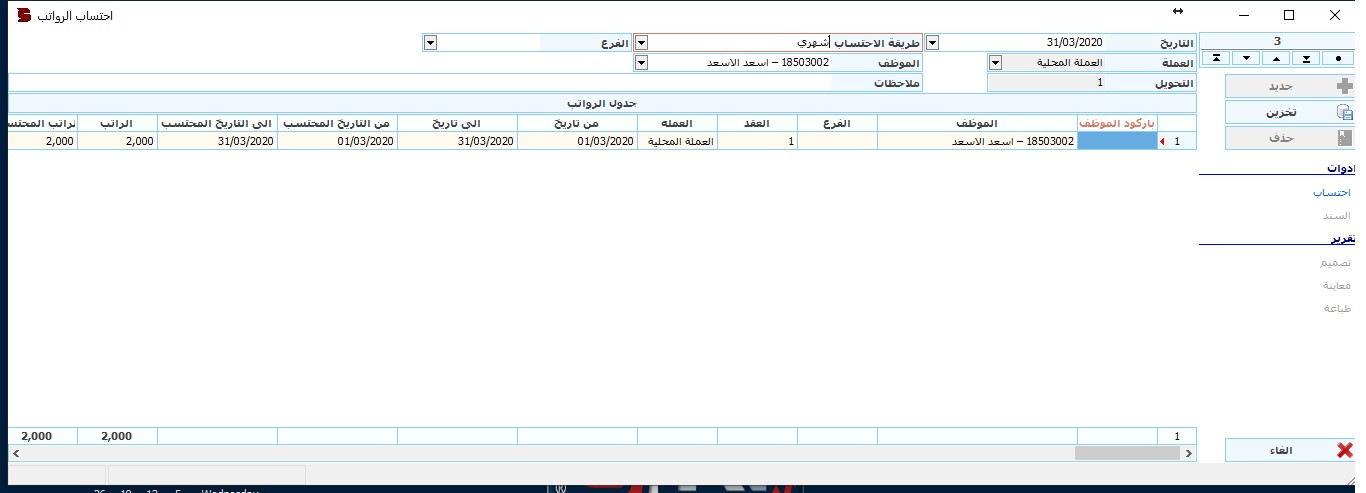Click the احتساب (calculate) link
The image size is (1366, 493).
(x=1331, y=192)
